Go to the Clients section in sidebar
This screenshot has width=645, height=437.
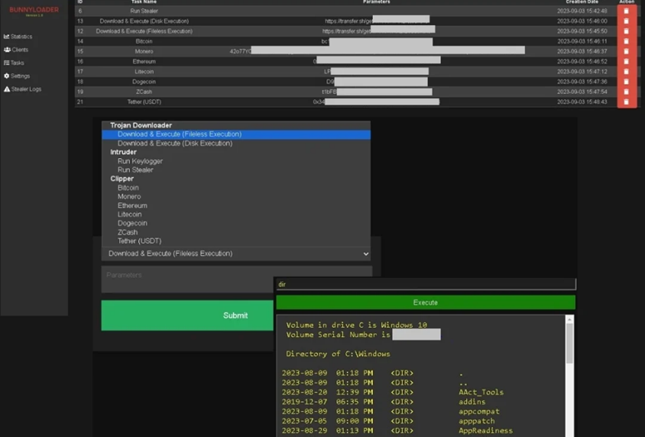16,49
